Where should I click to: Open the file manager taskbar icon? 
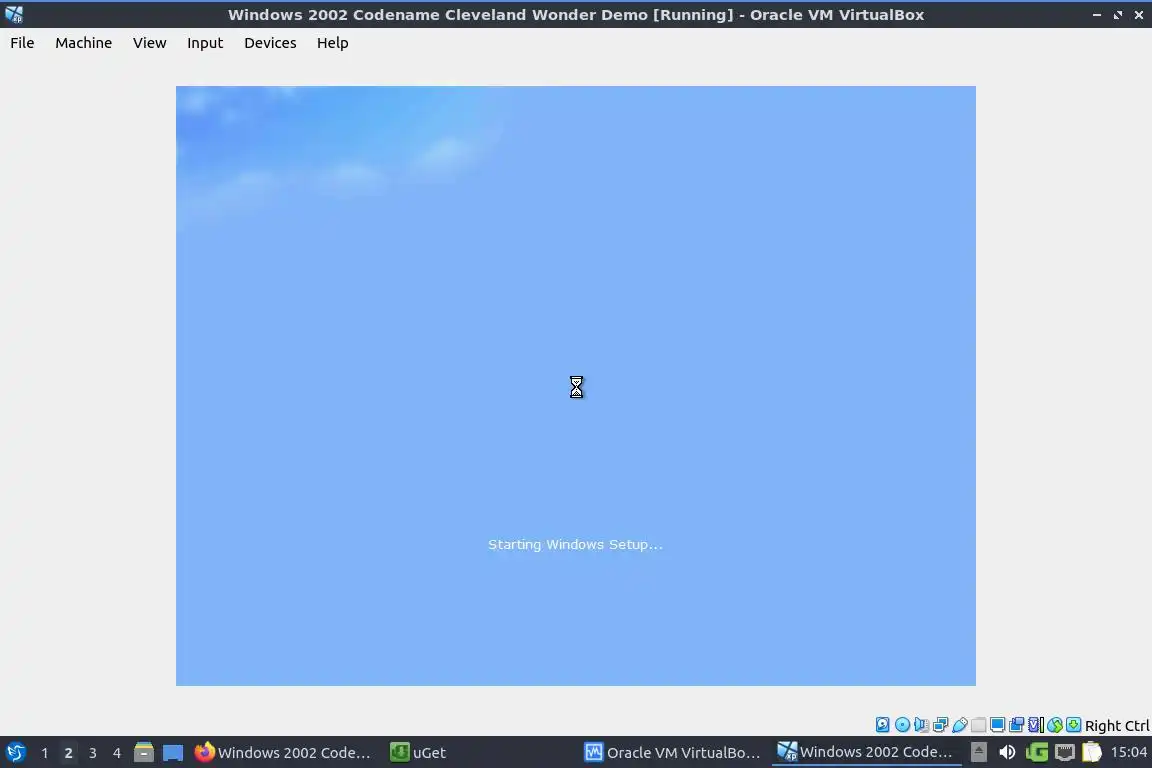(144, 753)
